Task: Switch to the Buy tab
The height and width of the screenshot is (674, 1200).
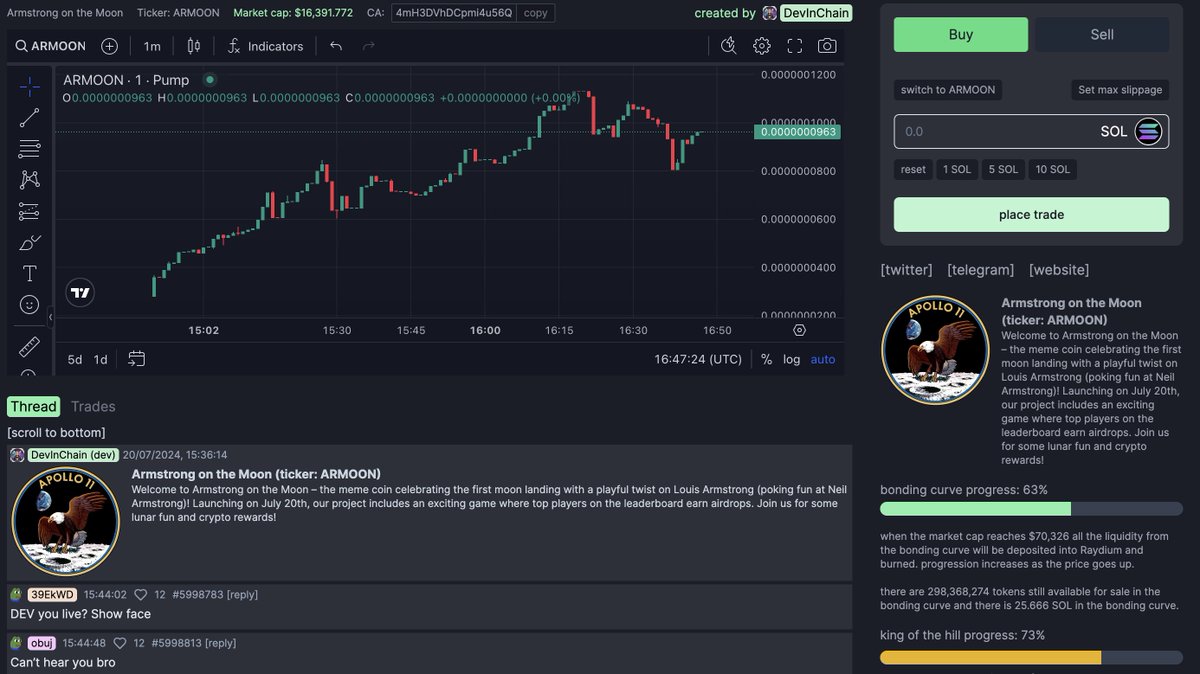Action: click(x=961, y=34)
